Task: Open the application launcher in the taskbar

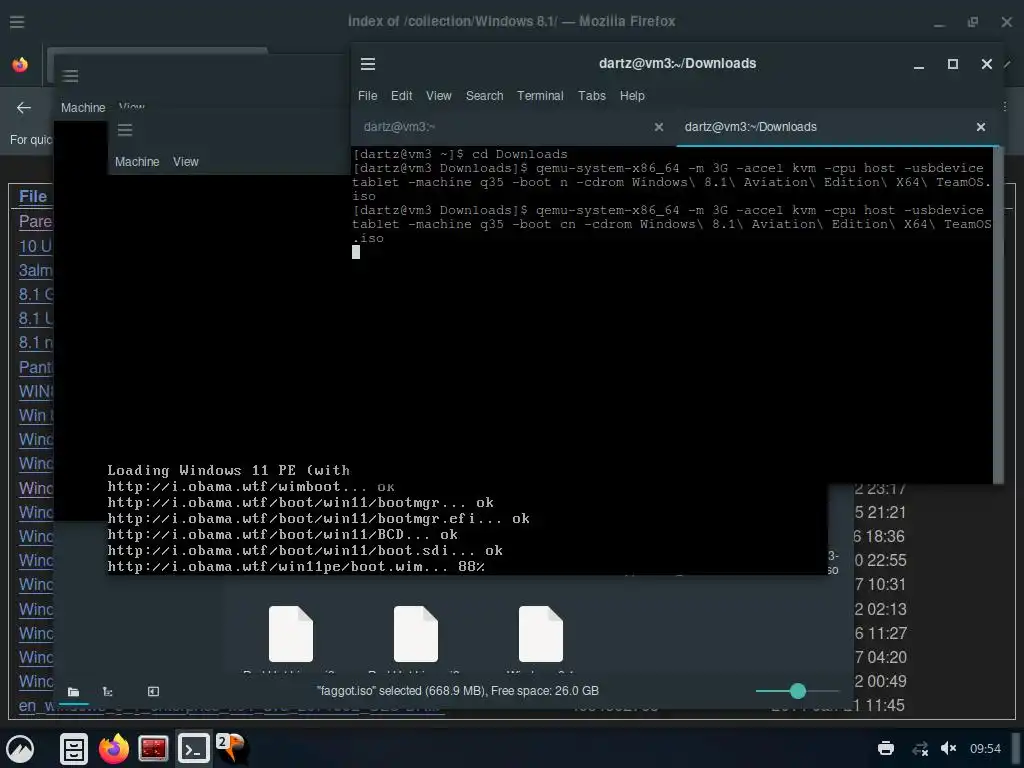Action: (x=20, y=748)
